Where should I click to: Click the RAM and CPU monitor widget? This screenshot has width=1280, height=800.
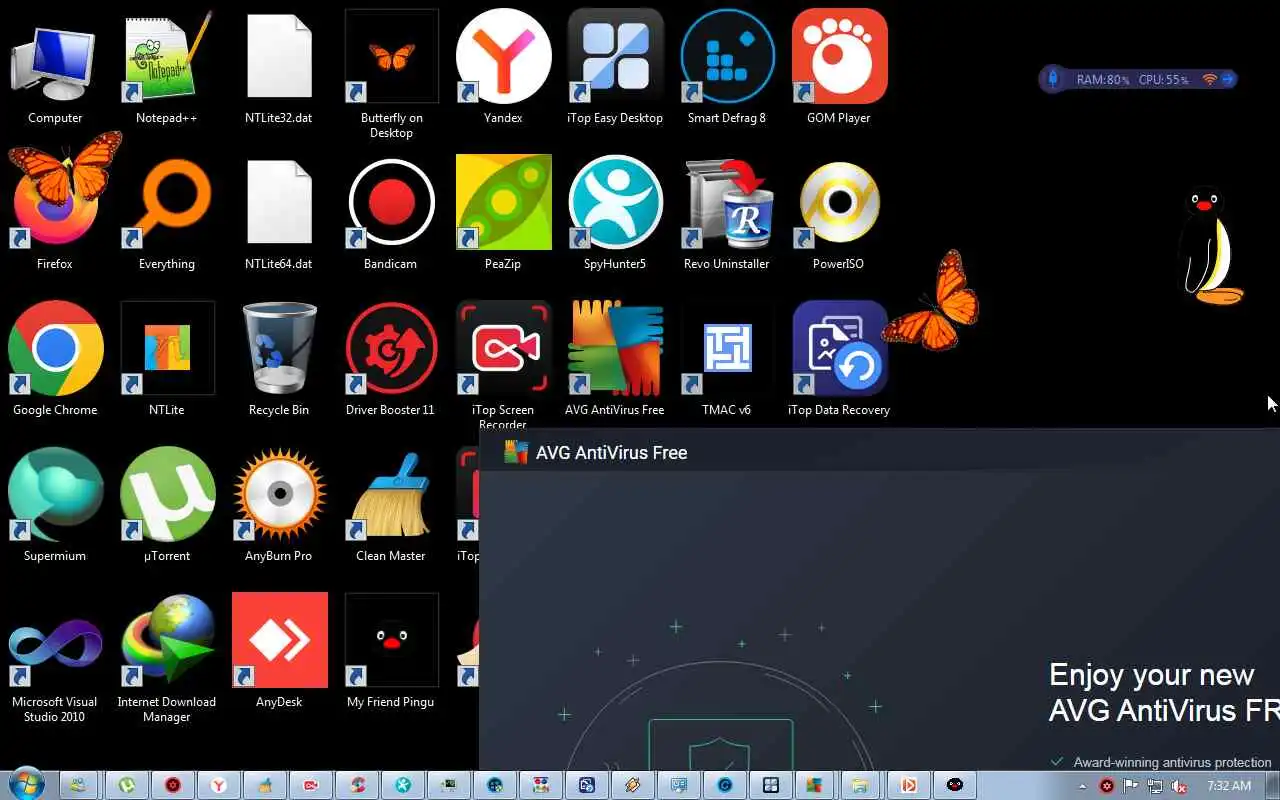pos(1138,79)
